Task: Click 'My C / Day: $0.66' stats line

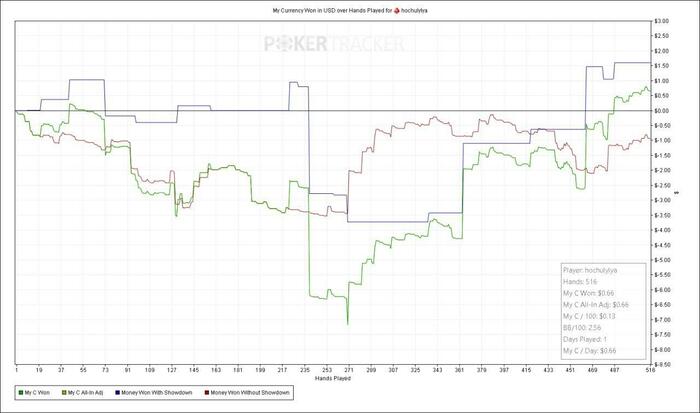Action: (589, 351)
